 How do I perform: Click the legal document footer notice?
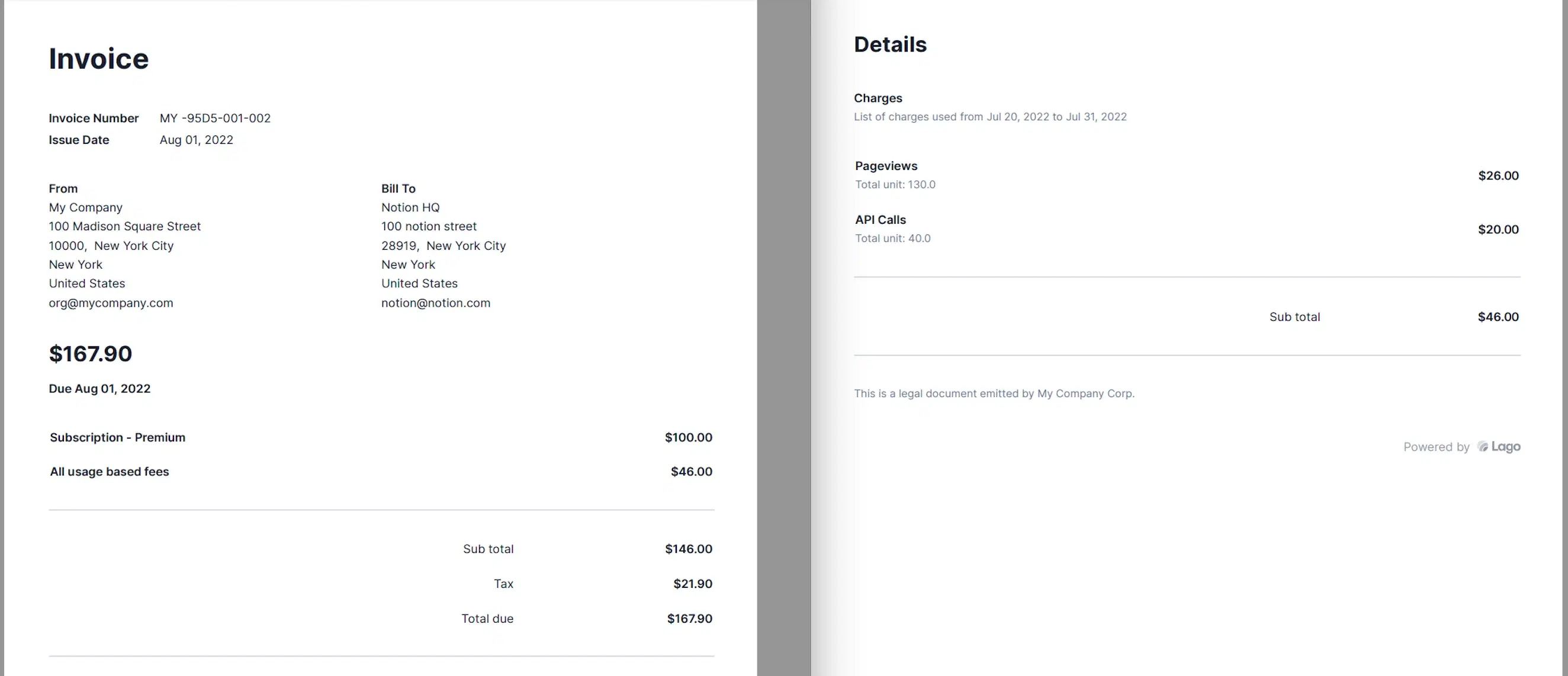coord(994,394)
